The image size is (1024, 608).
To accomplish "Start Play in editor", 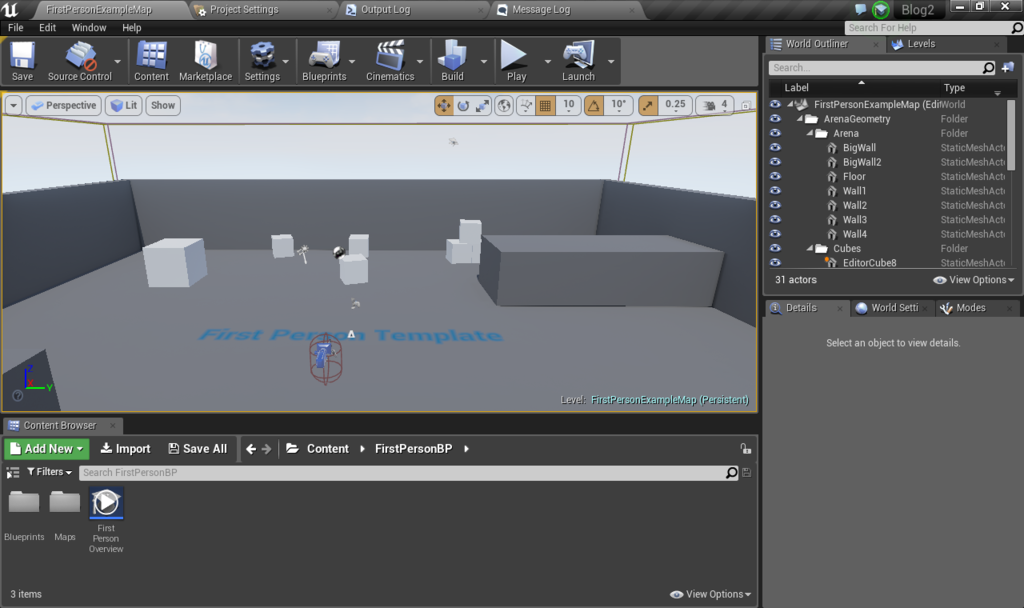I will click(516, 61).
